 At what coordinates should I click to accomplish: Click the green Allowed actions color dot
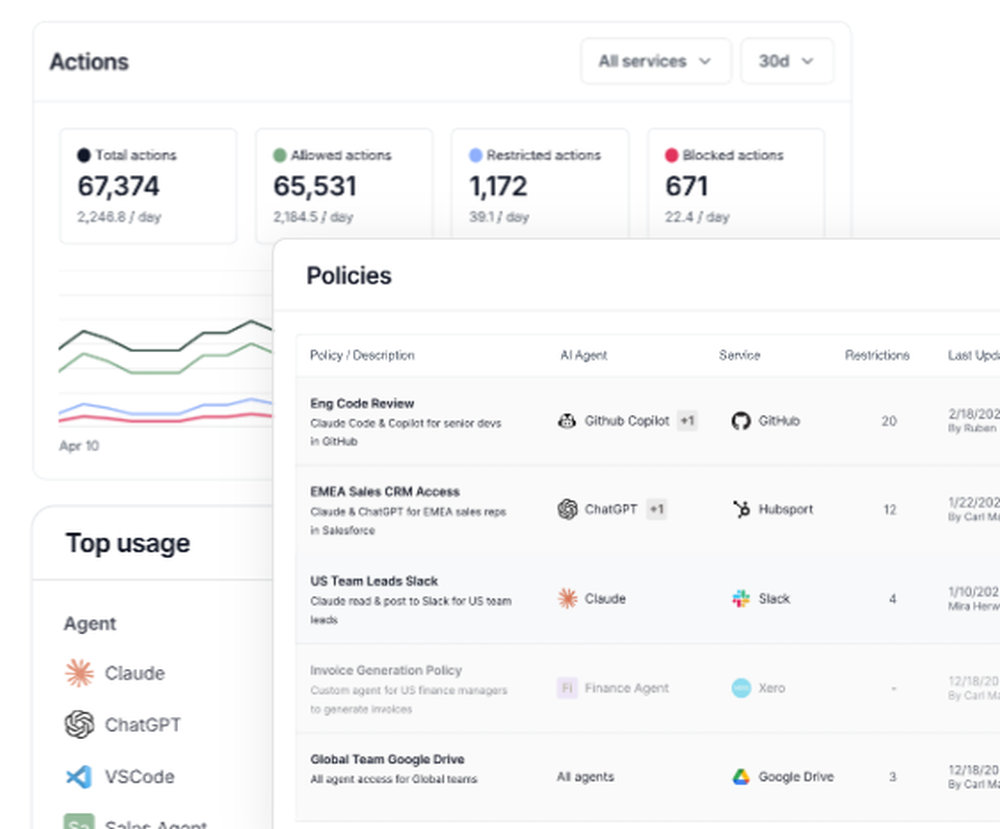tap(280, 156)
